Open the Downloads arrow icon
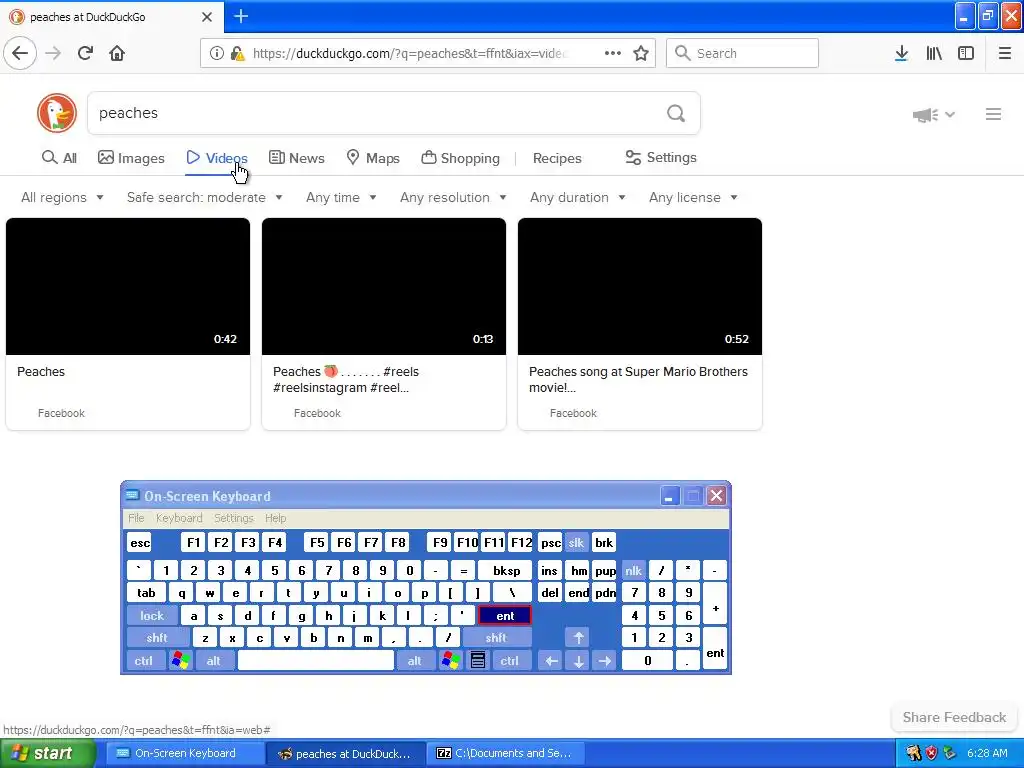This screenshot has height=768, width=1024. (x=901, y=53)
